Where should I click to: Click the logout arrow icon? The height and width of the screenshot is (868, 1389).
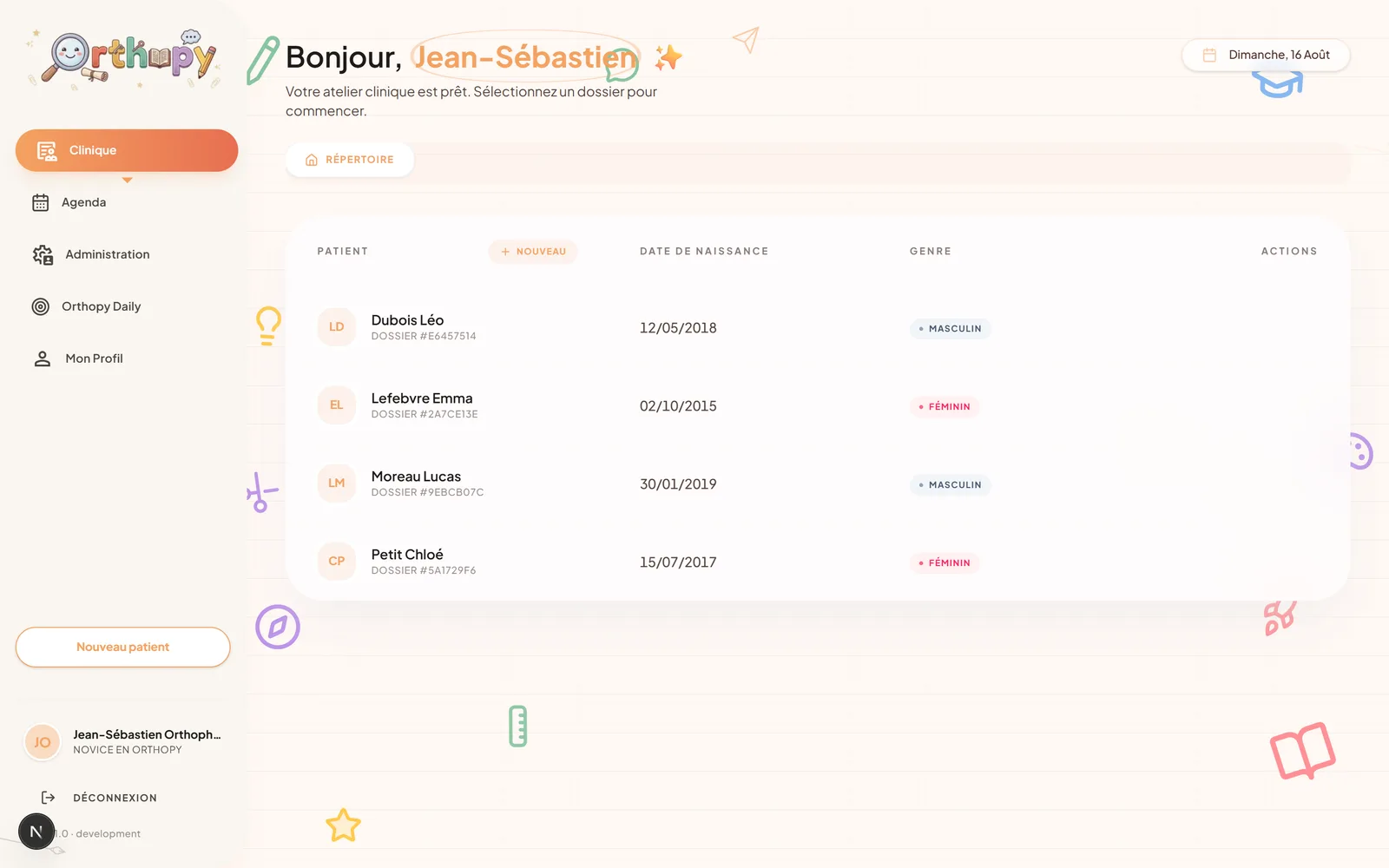(49, 798)
